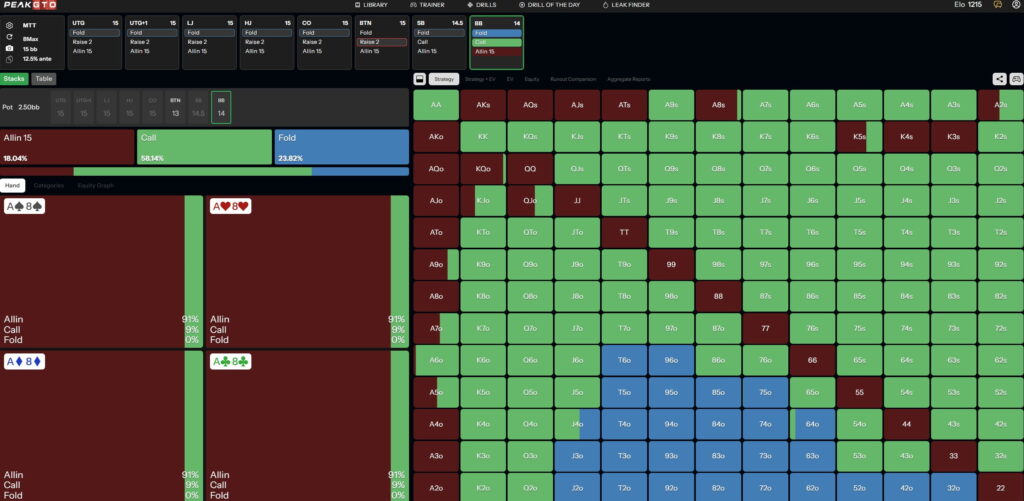Screen dimensions: 1024x501
Task: Select the QQ cell in the range grid
Action: (x=530, y=169)
